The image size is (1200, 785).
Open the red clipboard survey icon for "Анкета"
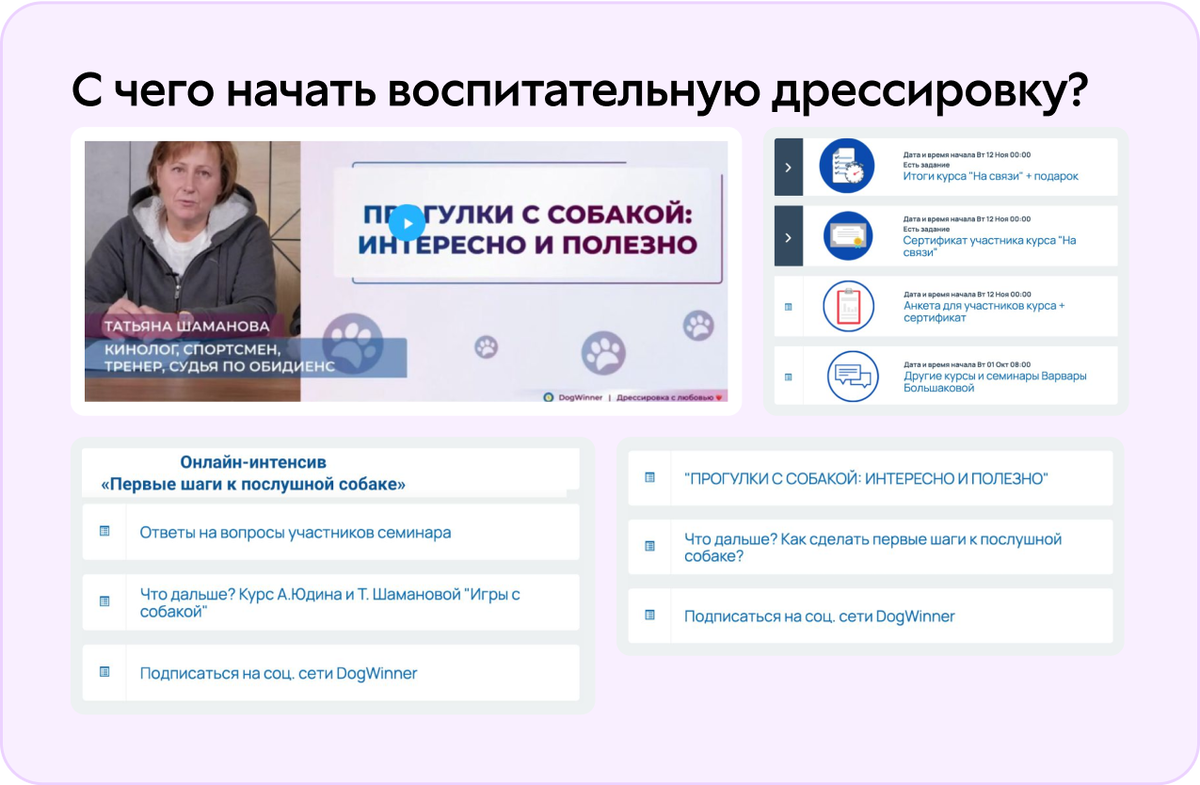tap(847, 306)
